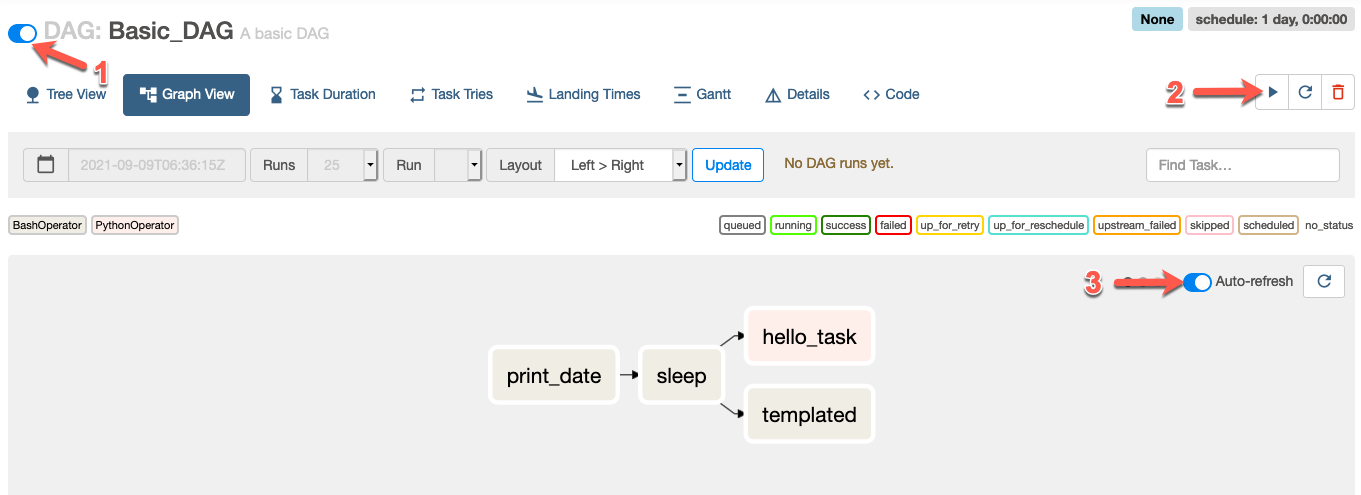The image size is (1361, 495).
Task: Click the Trigger DAG play icon
Action: tap(1272, 93)
